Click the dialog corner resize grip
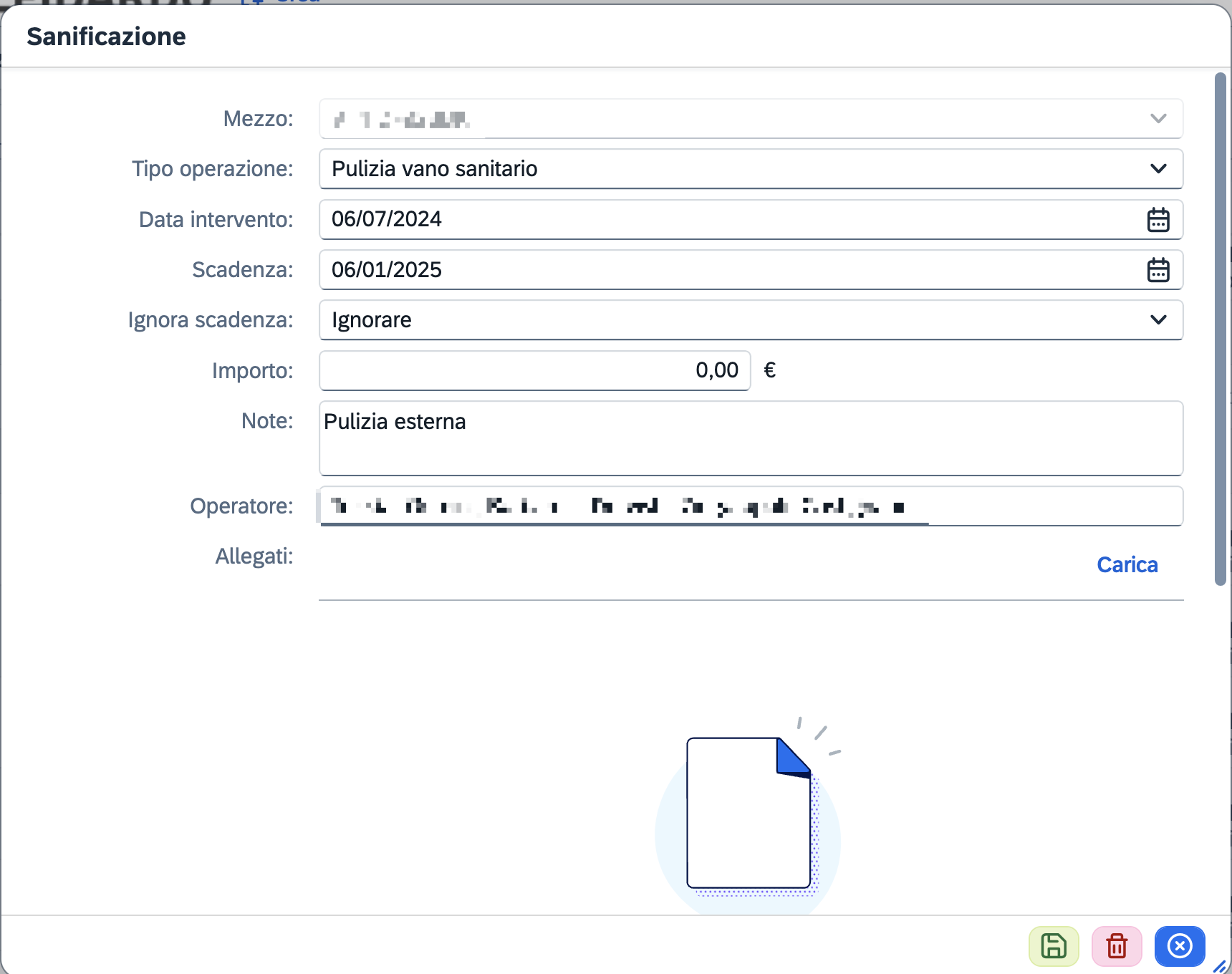Screen dimensions: 1232x974 pyautogui.click(x=1220, y=966)
